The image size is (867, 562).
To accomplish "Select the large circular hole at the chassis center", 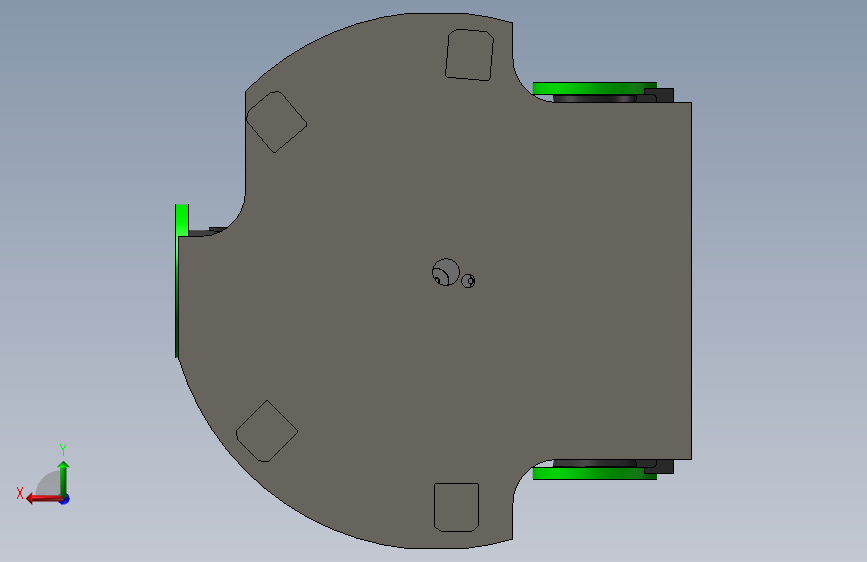I will (x=446, y=272).
